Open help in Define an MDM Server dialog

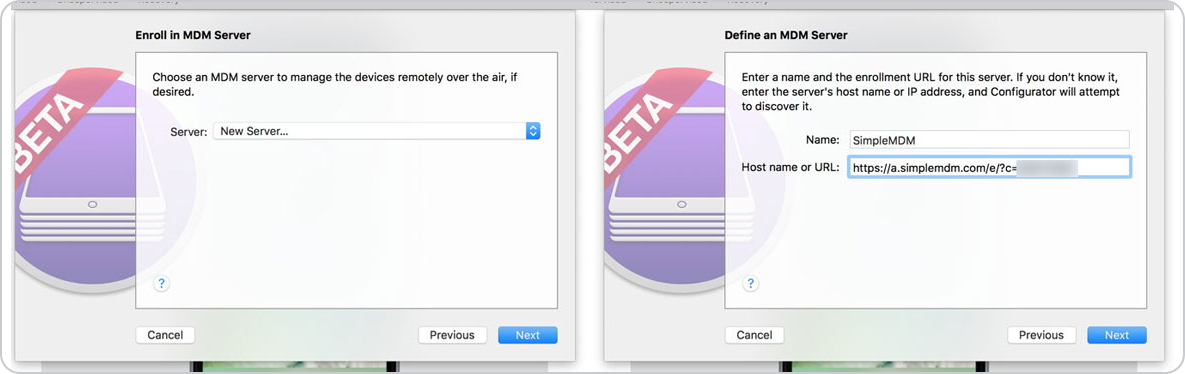coord(750,283)
